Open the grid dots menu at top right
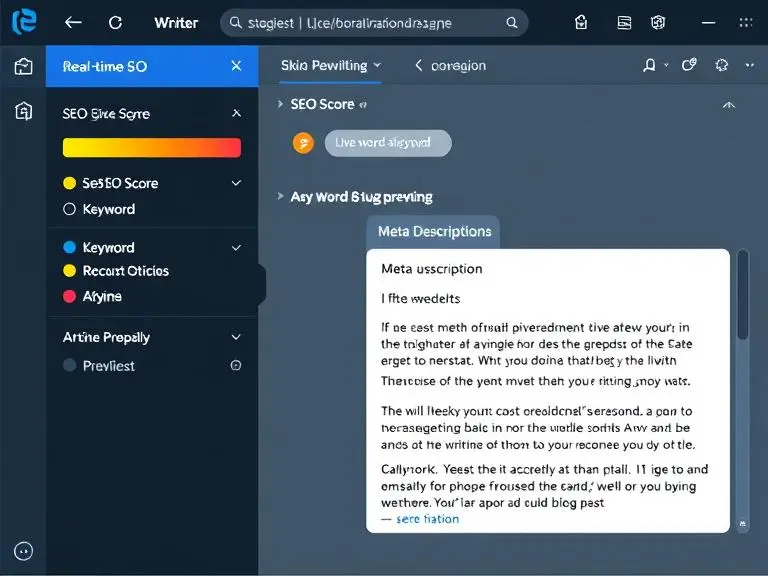This screenshot has height=576, width=768. [746, 23]
